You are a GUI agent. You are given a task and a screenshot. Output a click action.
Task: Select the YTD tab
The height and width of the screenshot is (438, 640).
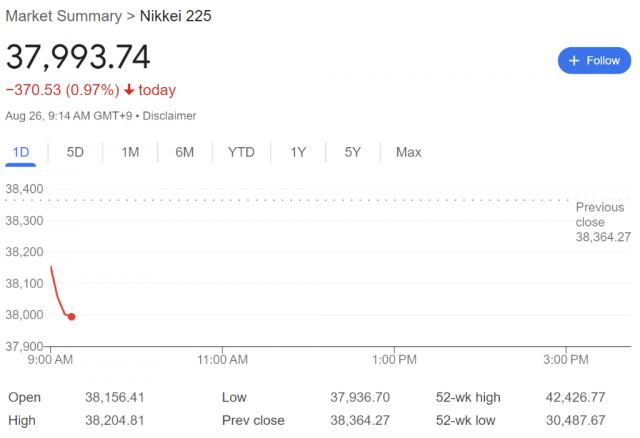tap(241, 152)
